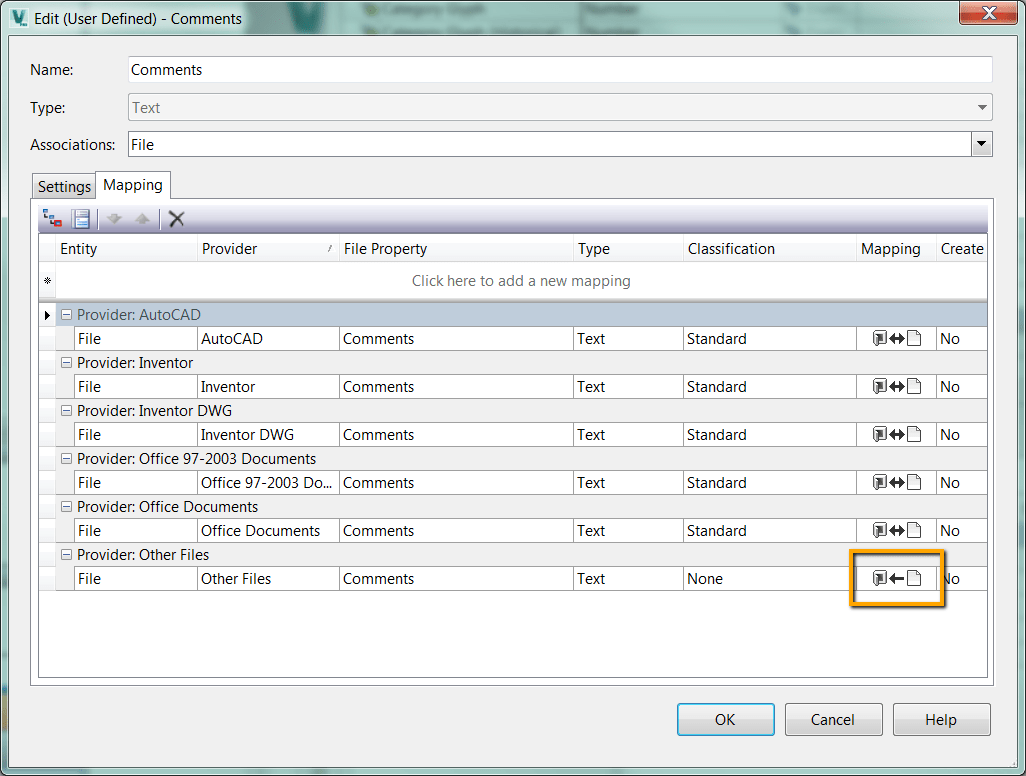Open the Associations dropdown
The width and height of the screenshot is (1026, 776).
coord(981,144)
